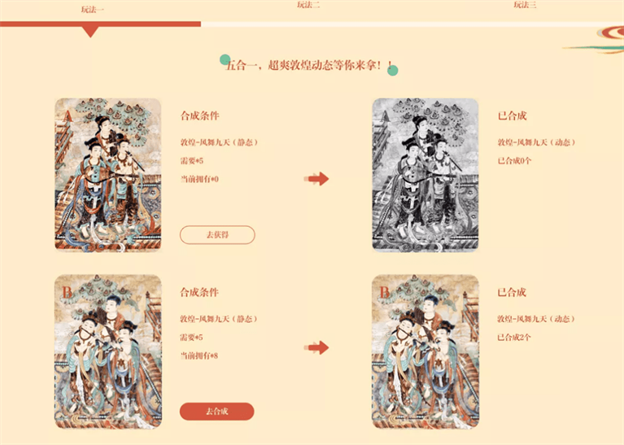Click the red triangle marker under 玩法一
Image resolution: width=624 pixels, height=445 pixels.
(x=91, y=32)
